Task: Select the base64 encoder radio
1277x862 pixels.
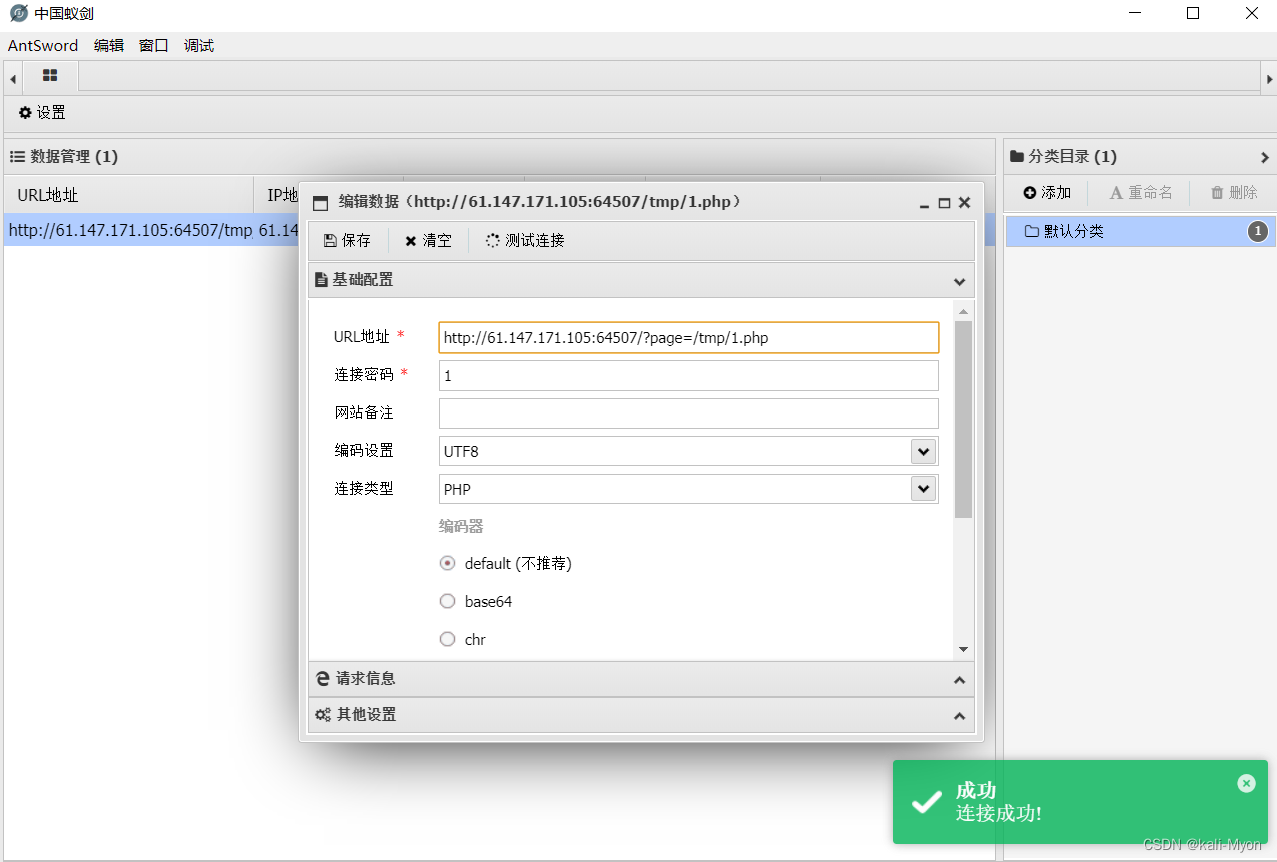Action: 448,601
